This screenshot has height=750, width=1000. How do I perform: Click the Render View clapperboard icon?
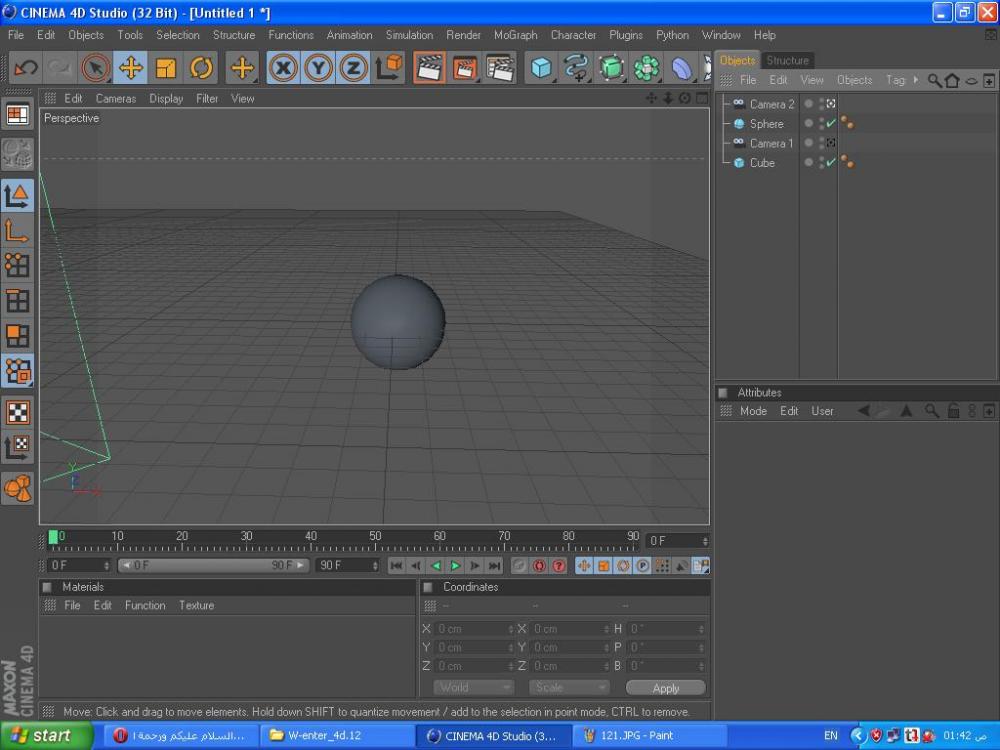click(x=429, y=68)
